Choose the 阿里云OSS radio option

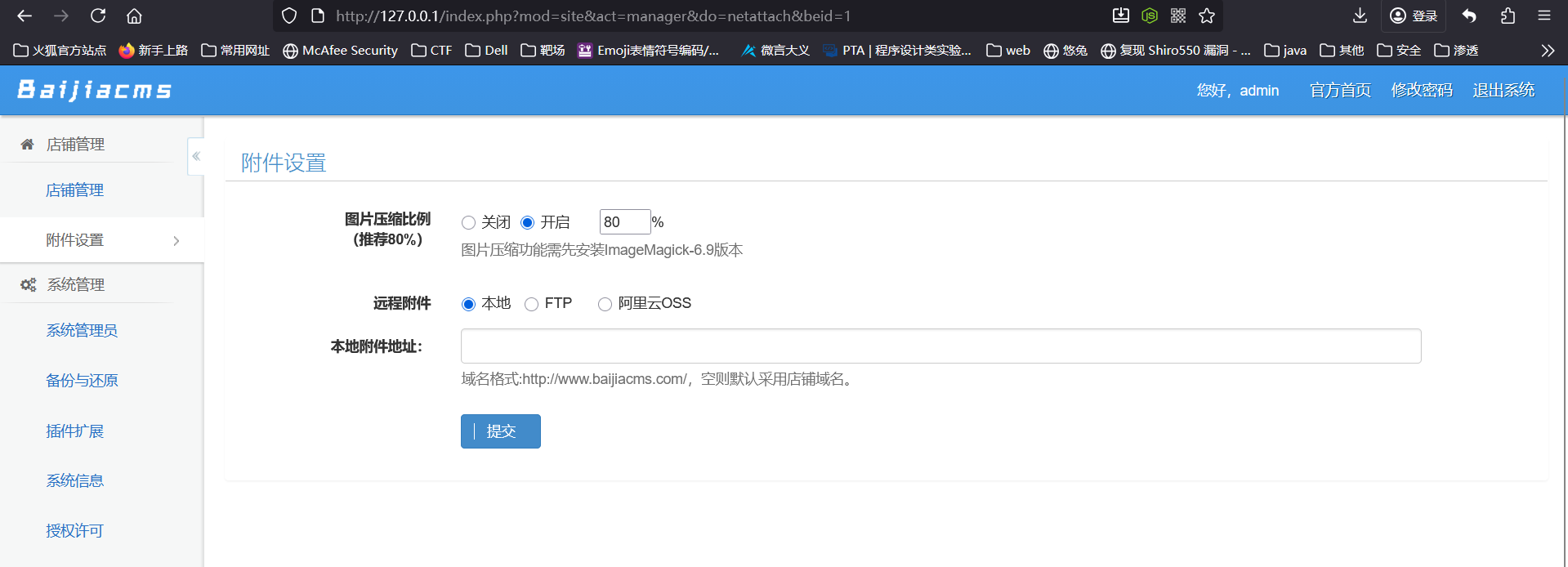click(605, 305)
